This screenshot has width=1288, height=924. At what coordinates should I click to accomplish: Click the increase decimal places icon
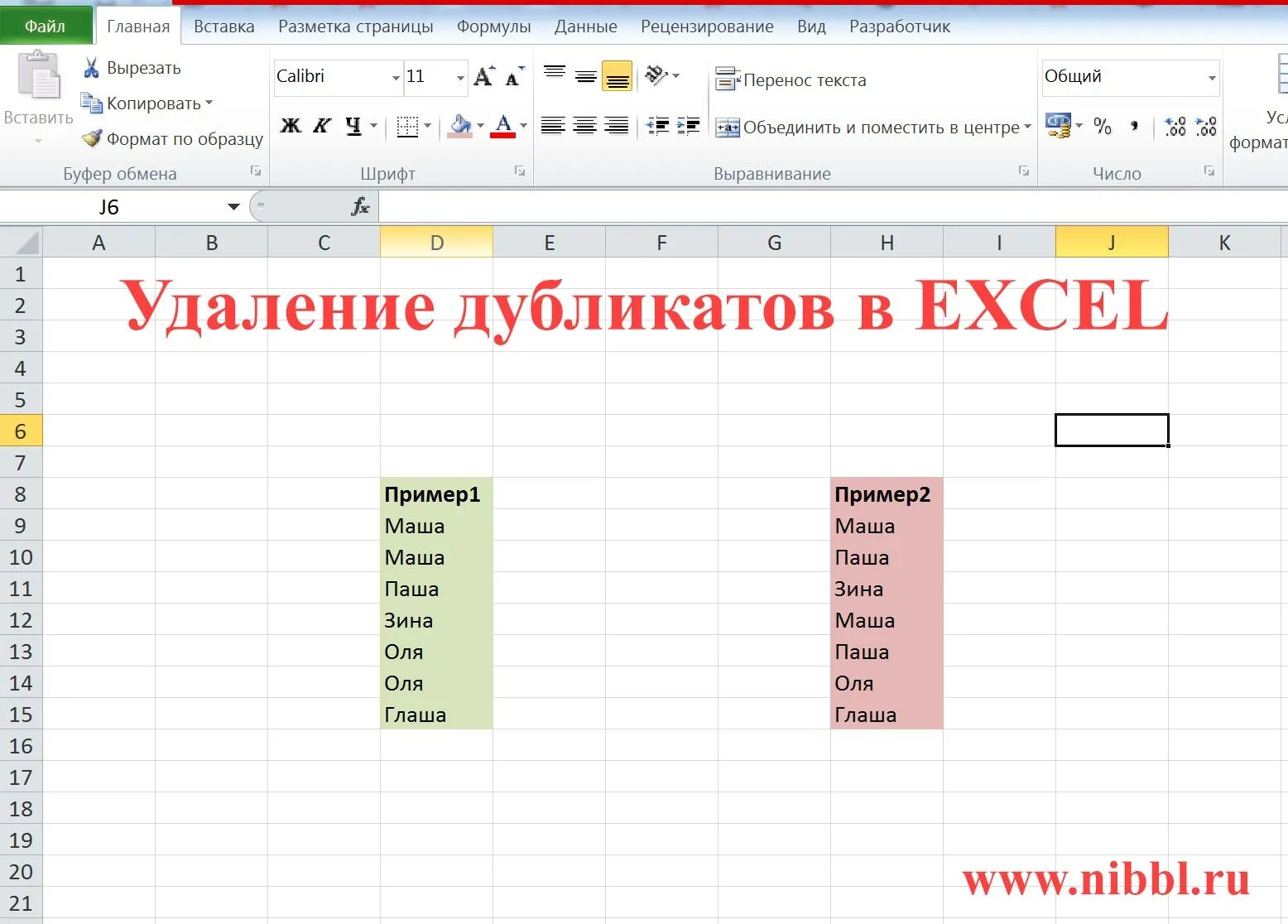[x=1175, y=126]
